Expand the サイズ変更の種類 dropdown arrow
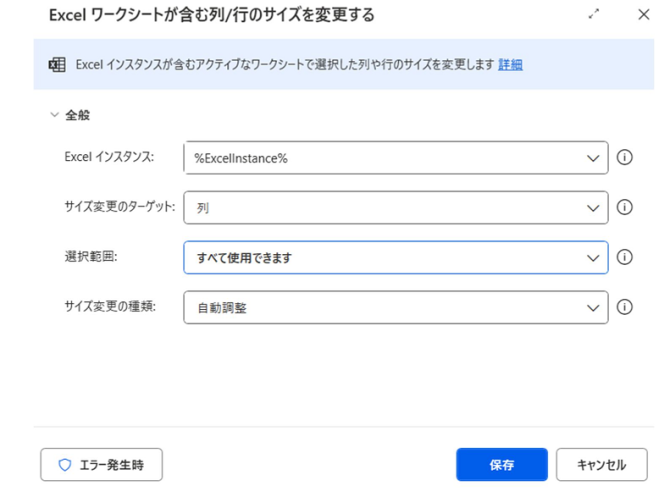Viewport: 670px width, 497px height. [593, 308]
